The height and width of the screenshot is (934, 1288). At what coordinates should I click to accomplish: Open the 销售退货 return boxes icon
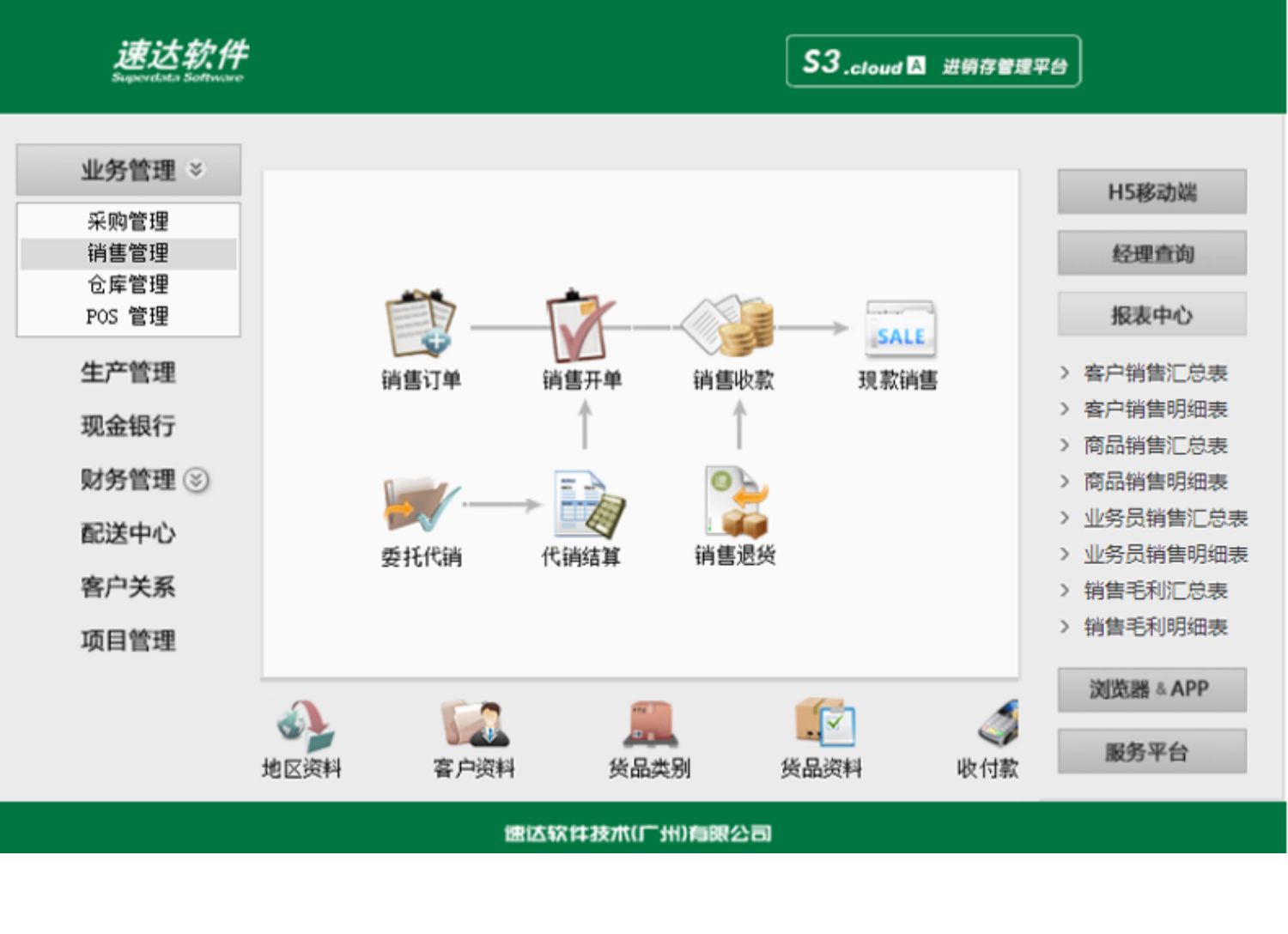735,502
